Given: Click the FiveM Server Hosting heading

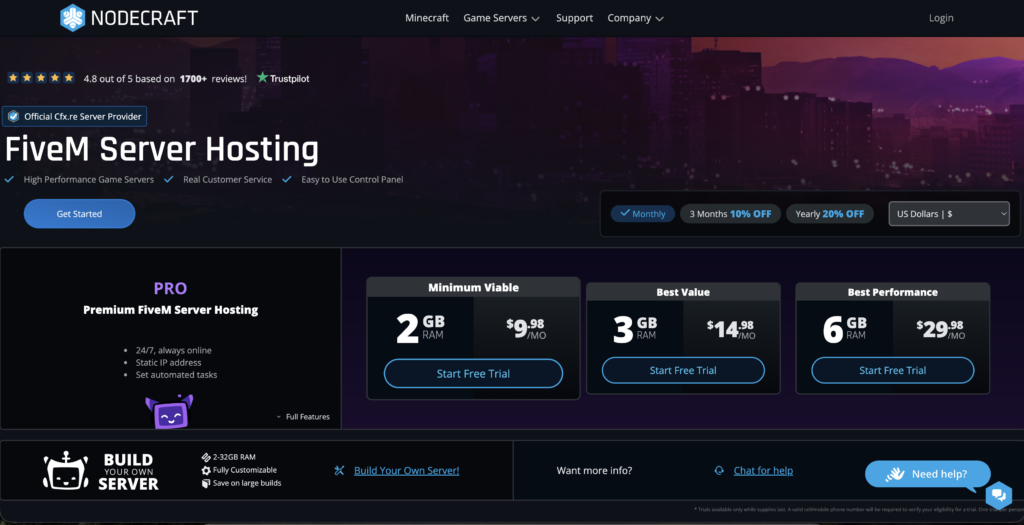Looking at the screenshot, I should point(162,149).
